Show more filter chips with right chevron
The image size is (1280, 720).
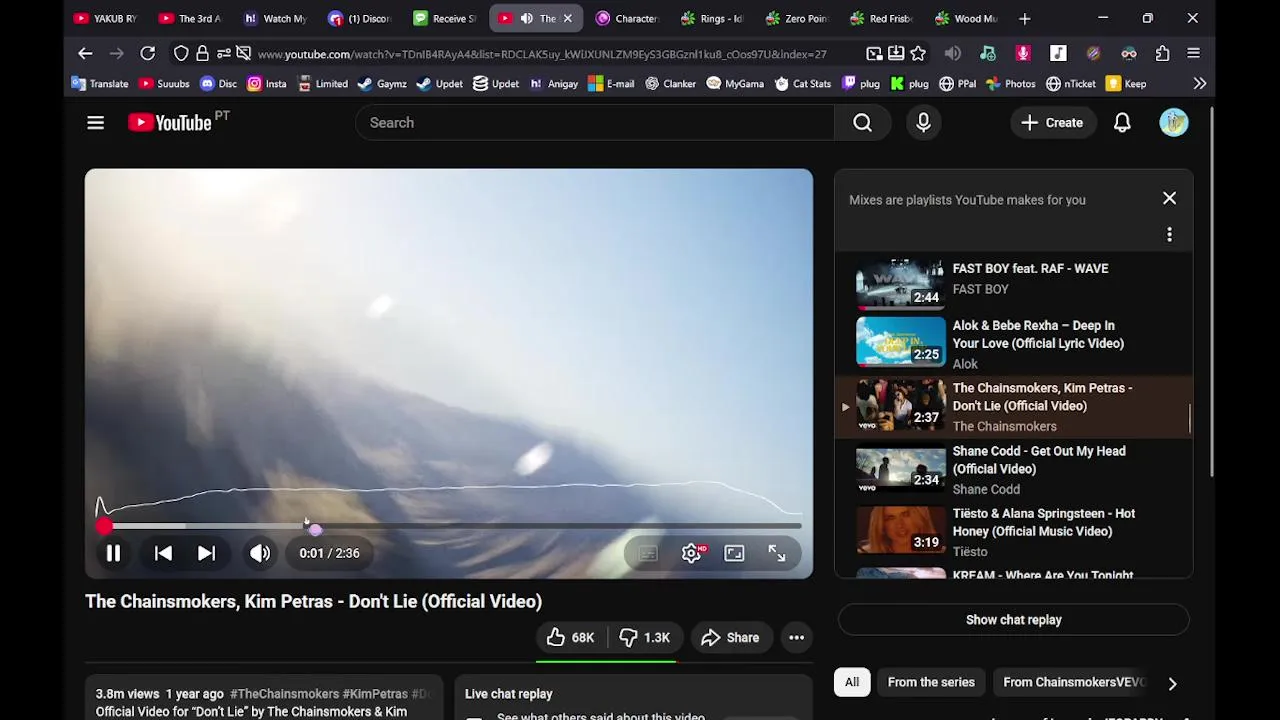(1172, 684)
